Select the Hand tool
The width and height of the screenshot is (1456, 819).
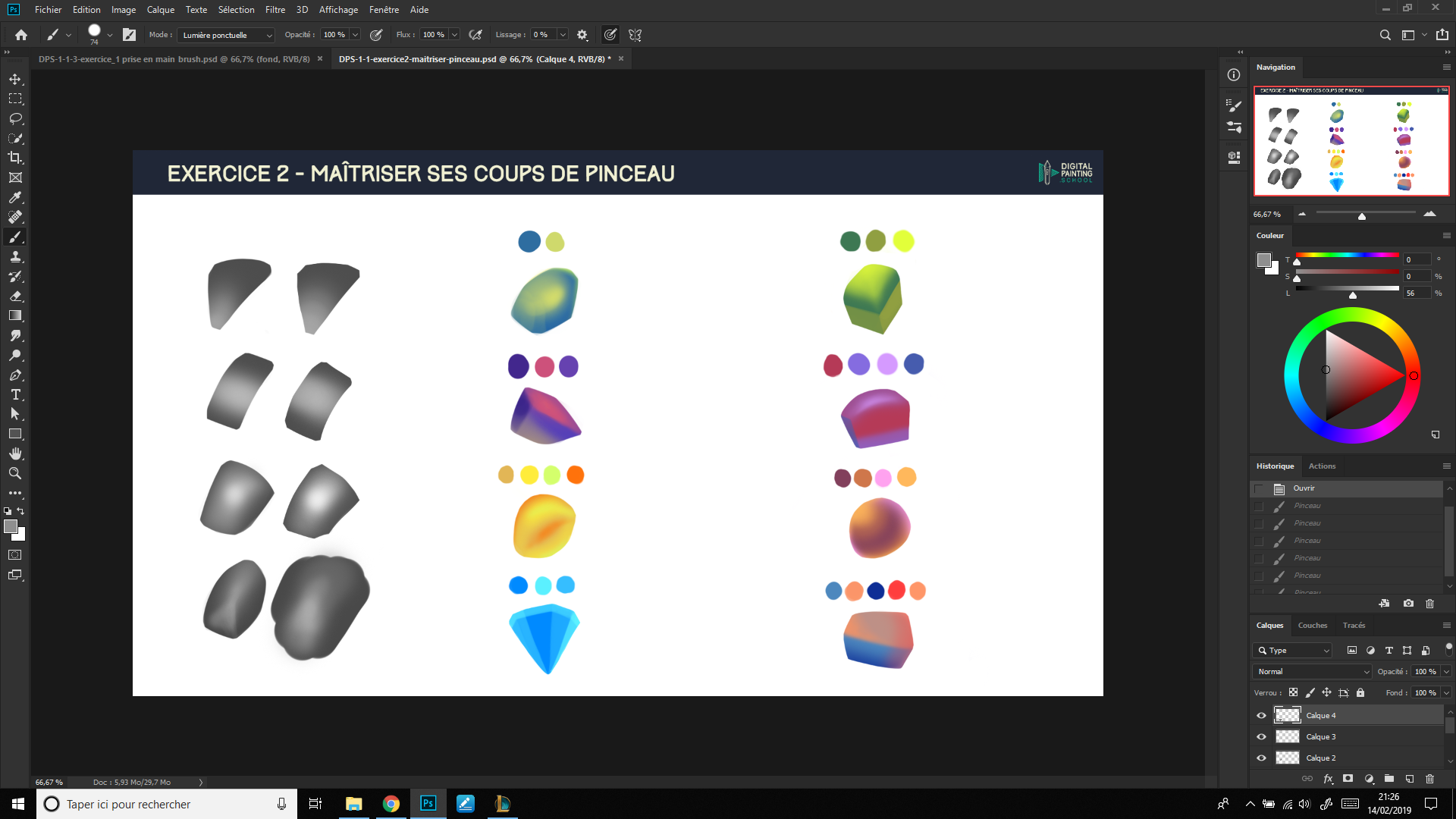[15, 453]
